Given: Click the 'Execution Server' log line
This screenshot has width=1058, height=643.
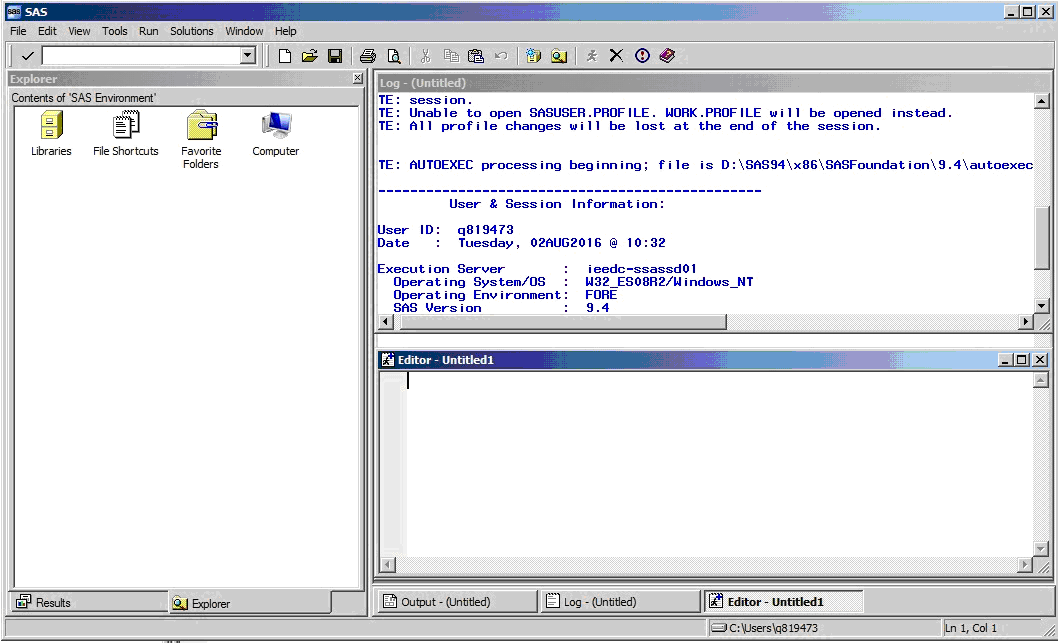Looking at the screenshot, I should pyautogui.click(x=537, y=269).
